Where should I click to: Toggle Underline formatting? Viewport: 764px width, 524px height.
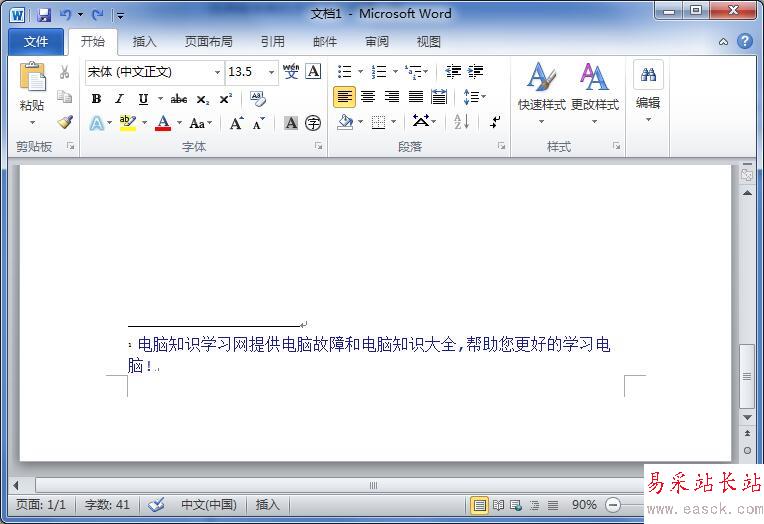click(143, 99)
